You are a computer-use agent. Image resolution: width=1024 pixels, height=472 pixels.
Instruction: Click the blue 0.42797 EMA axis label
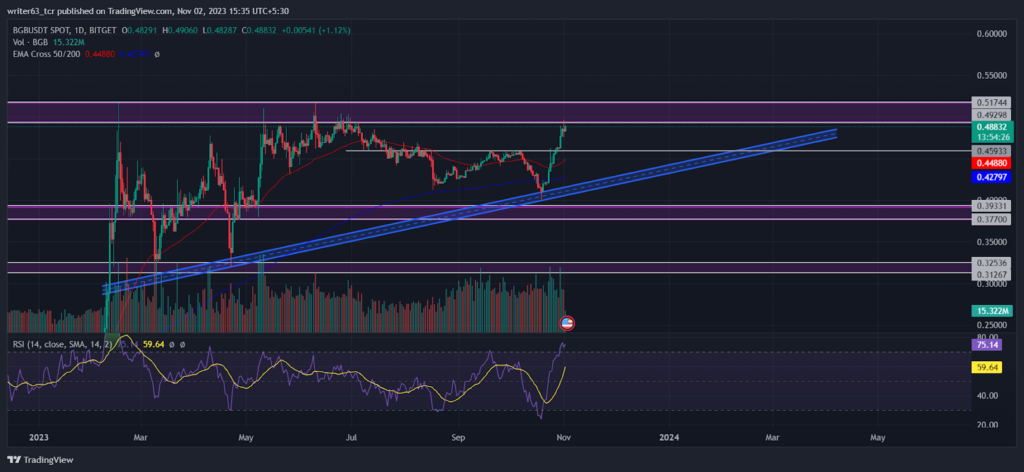tap(991, 177)
